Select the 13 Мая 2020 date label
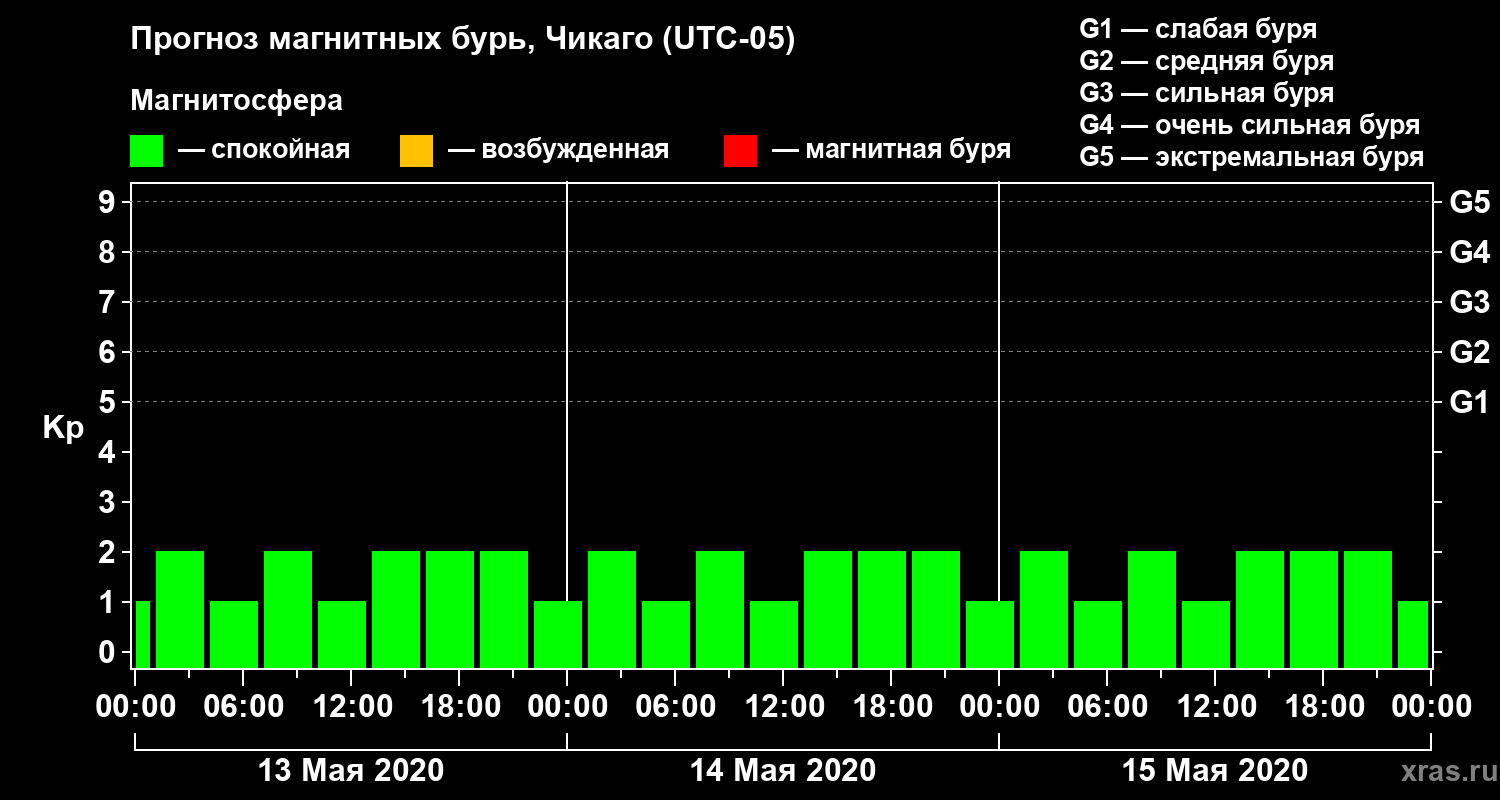The width and height of the screenshot is (1500, 800). coord(351,771)
